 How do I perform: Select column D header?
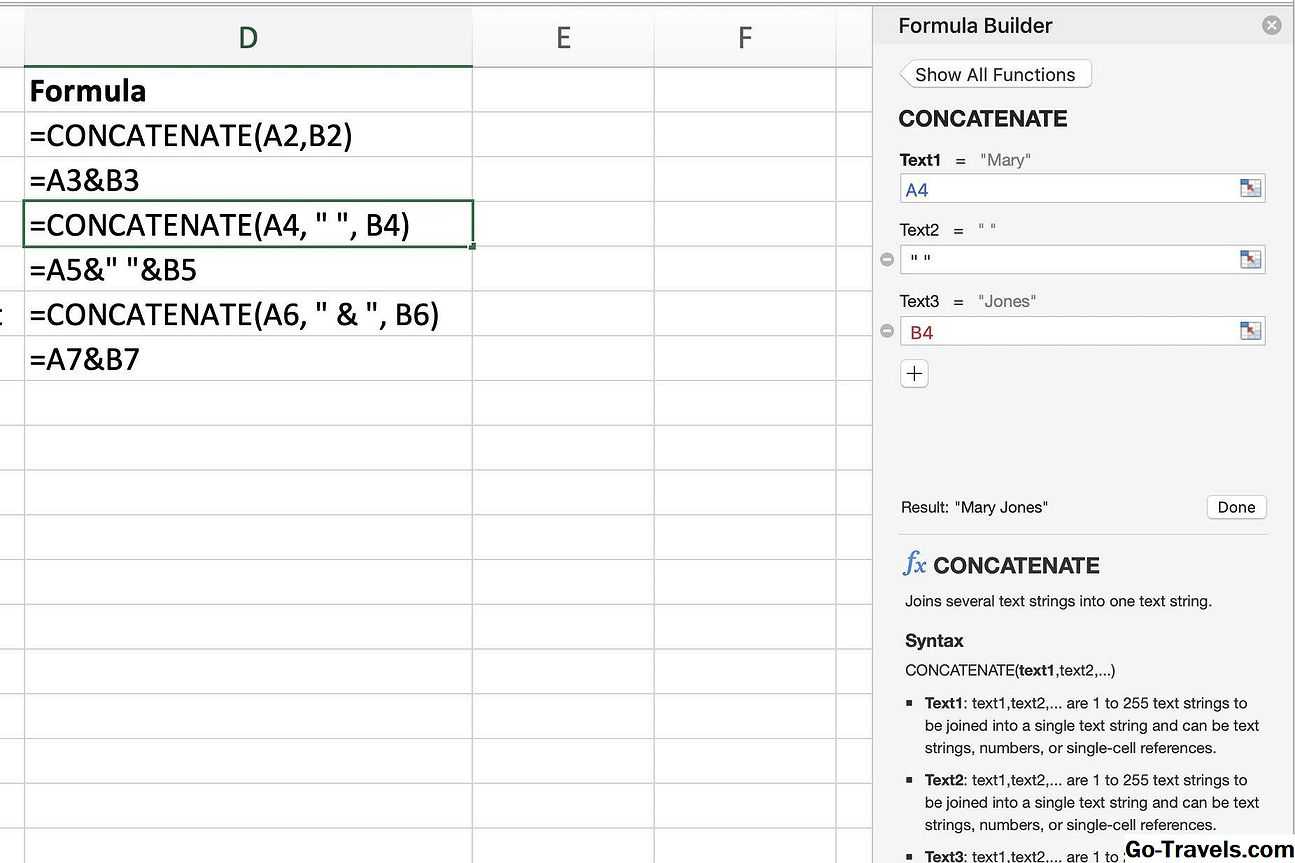tap(248, 38)
